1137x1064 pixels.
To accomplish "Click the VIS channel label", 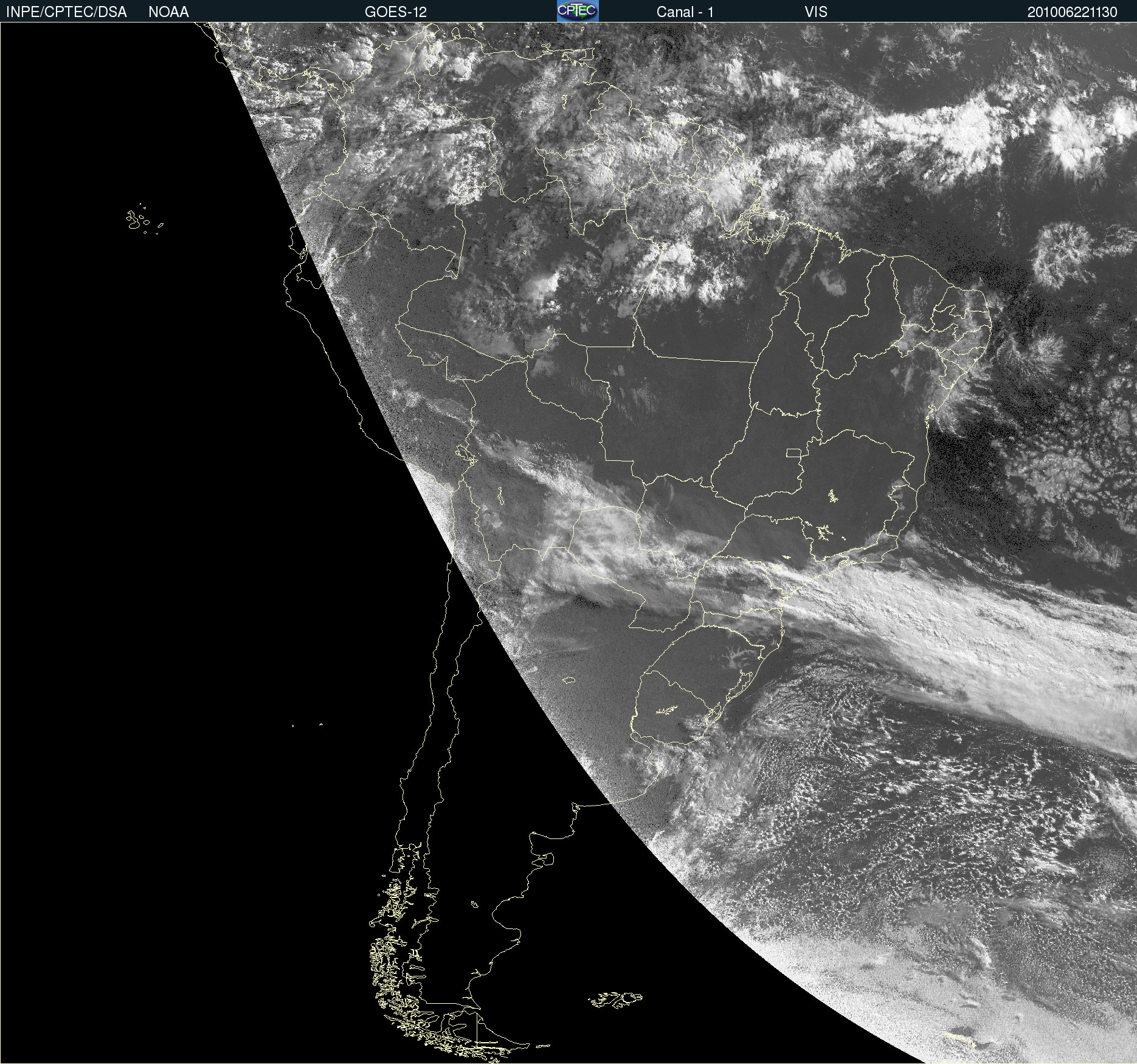I will (x=816, y=12).
